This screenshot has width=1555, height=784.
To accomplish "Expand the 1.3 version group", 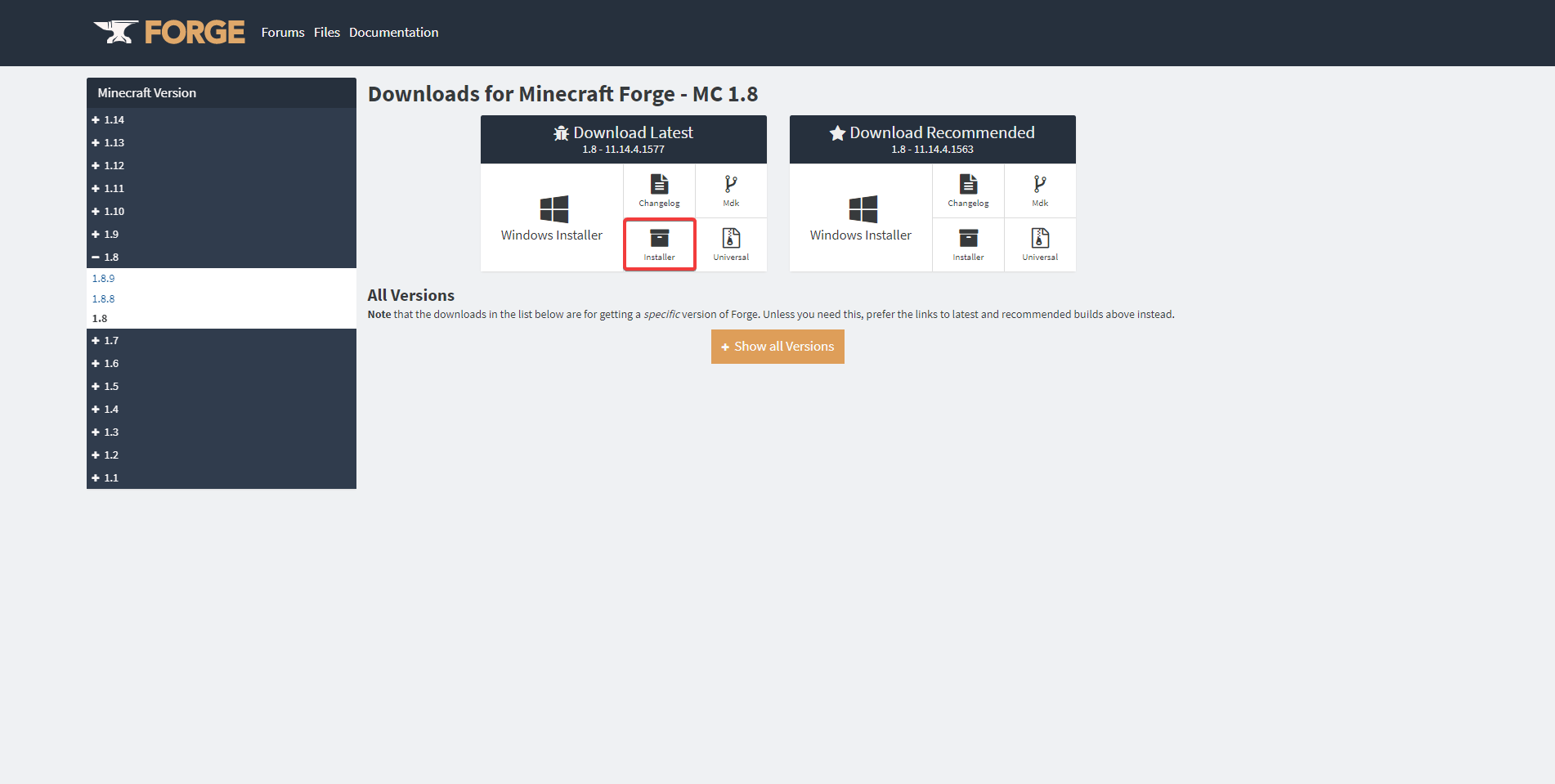I will tap(222, 432).
